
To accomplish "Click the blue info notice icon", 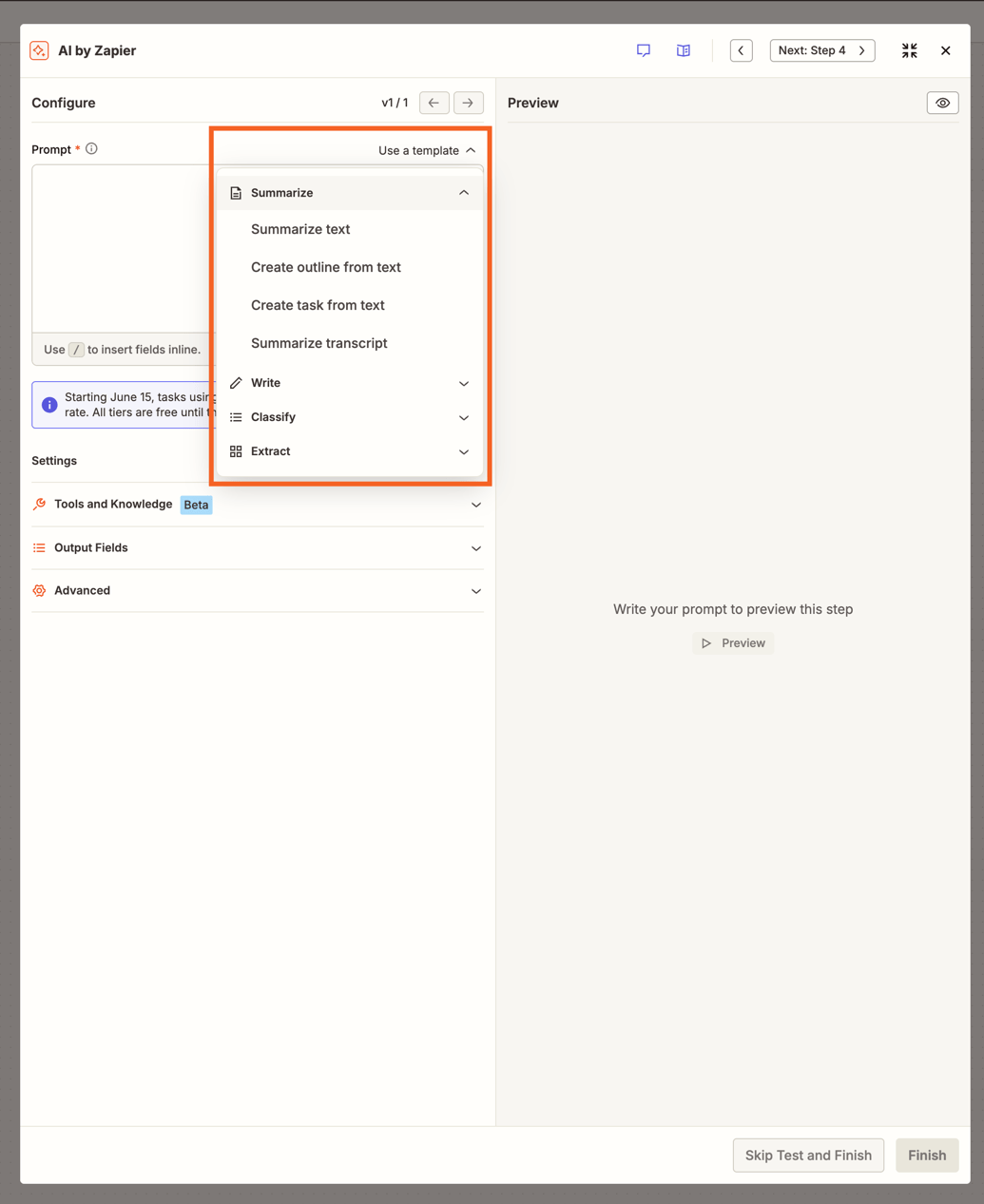I will coord(49,405).
